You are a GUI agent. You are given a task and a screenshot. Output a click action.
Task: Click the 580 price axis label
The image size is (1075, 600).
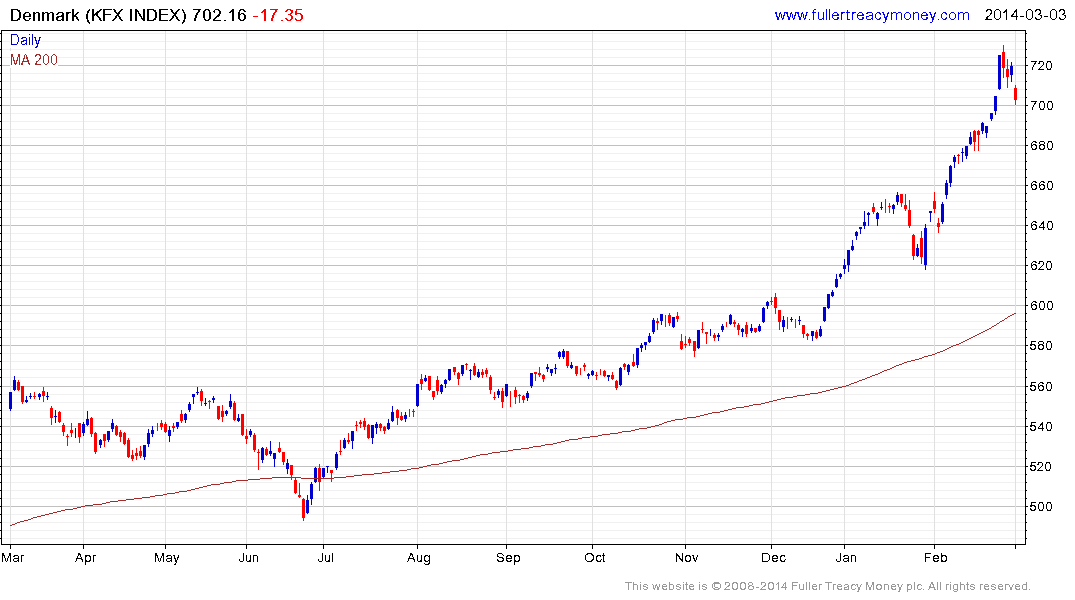coord(1041,346)
